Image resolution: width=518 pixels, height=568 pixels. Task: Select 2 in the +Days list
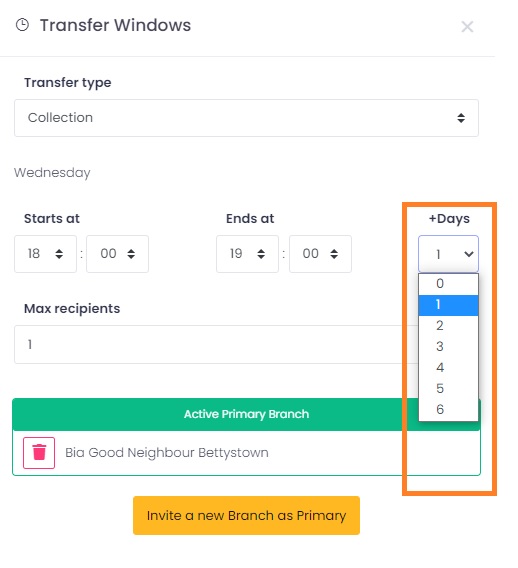pyautogui.click(x=448, y=326)
